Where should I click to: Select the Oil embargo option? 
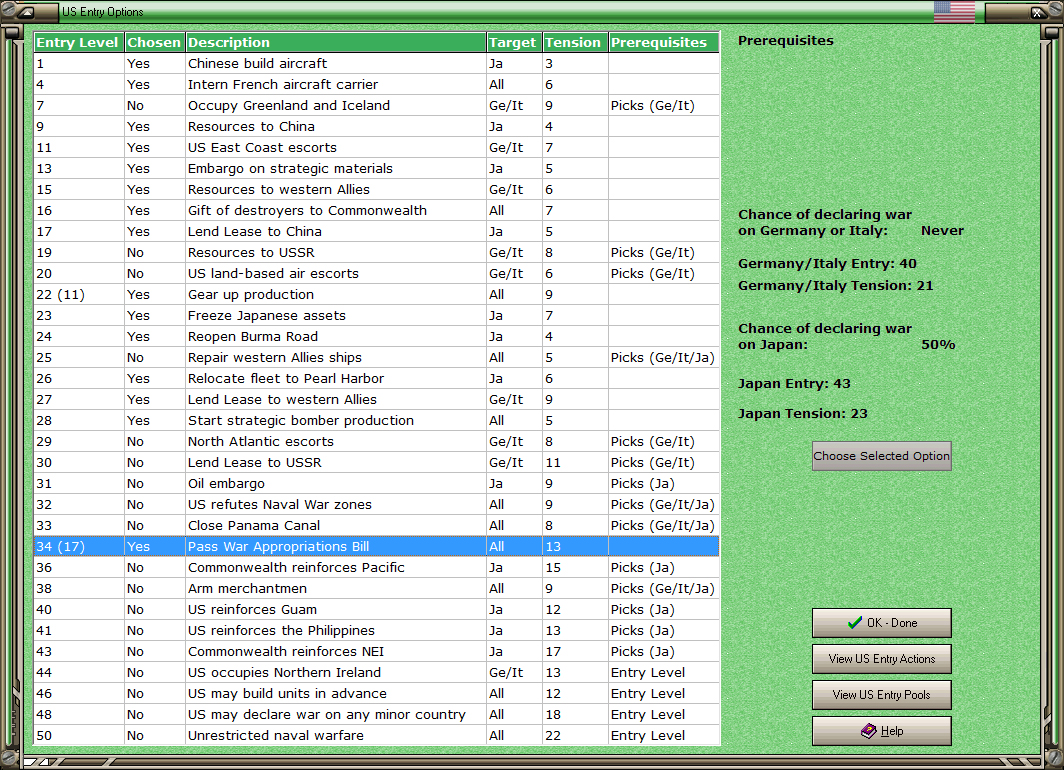click(377, 484)
